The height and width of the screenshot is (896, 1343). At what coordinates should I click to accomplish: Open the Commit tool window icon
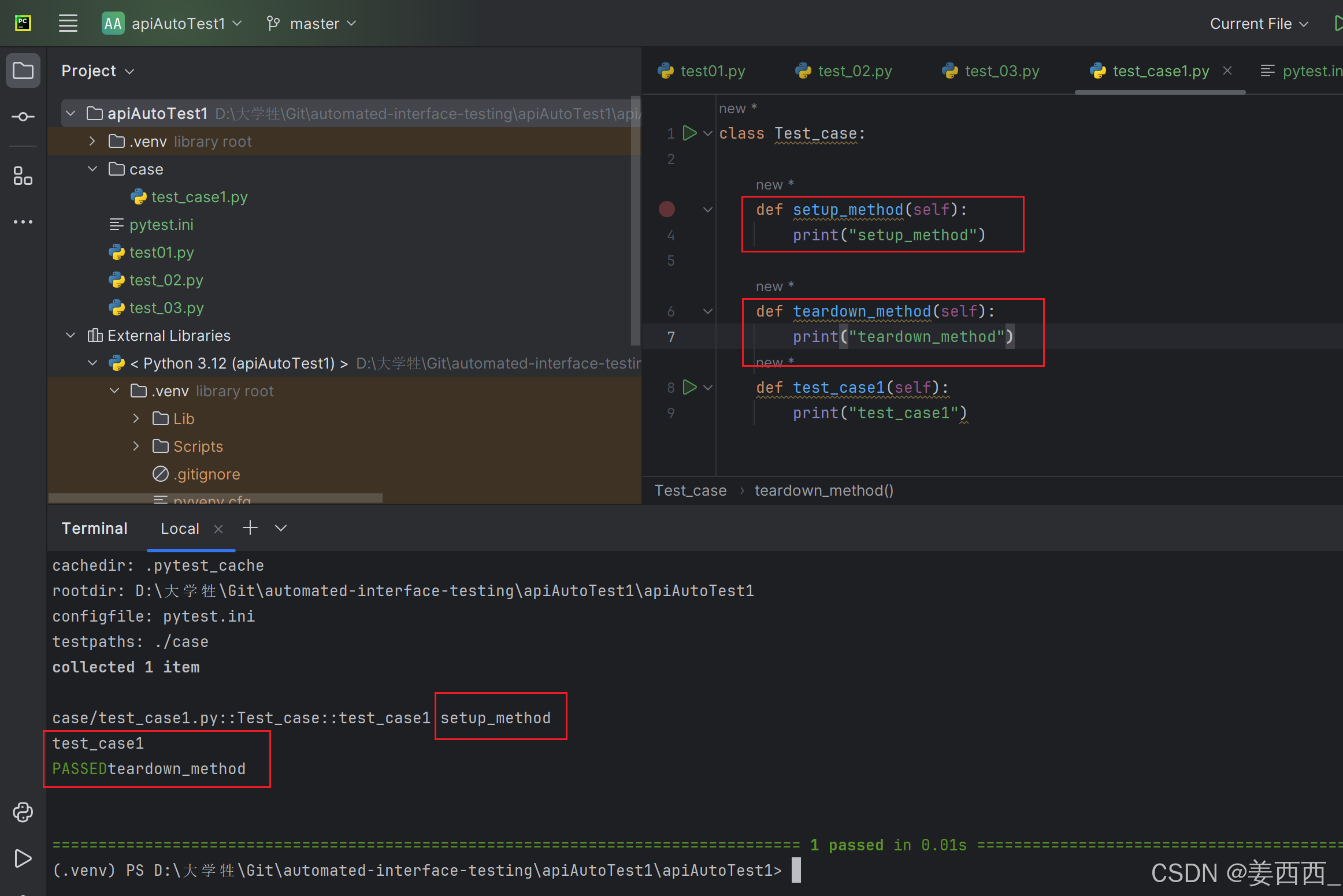coord(23,117)
